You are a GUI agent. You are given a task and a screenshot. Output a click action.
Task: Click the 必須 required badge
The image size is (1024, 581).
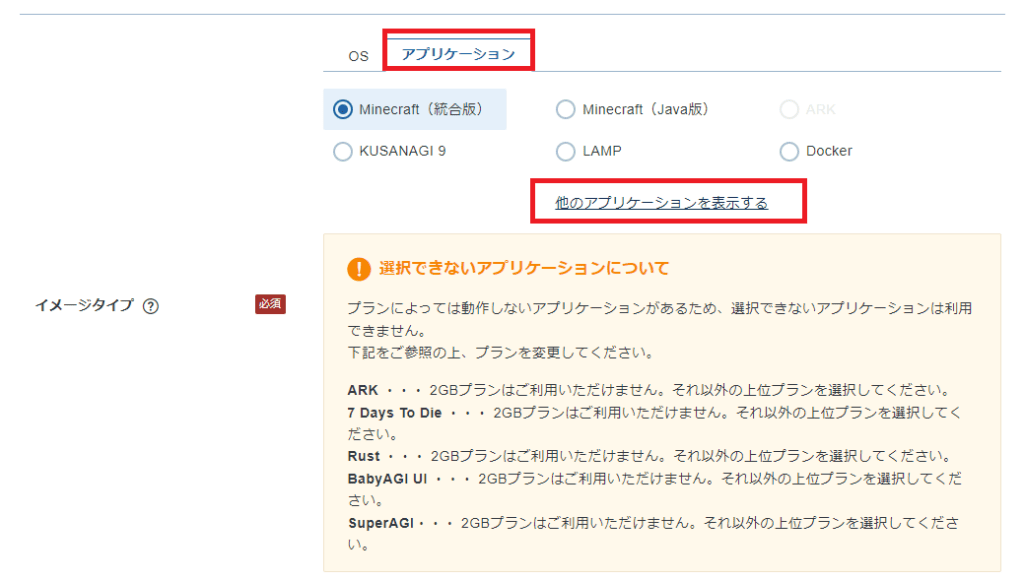[270, 304]
